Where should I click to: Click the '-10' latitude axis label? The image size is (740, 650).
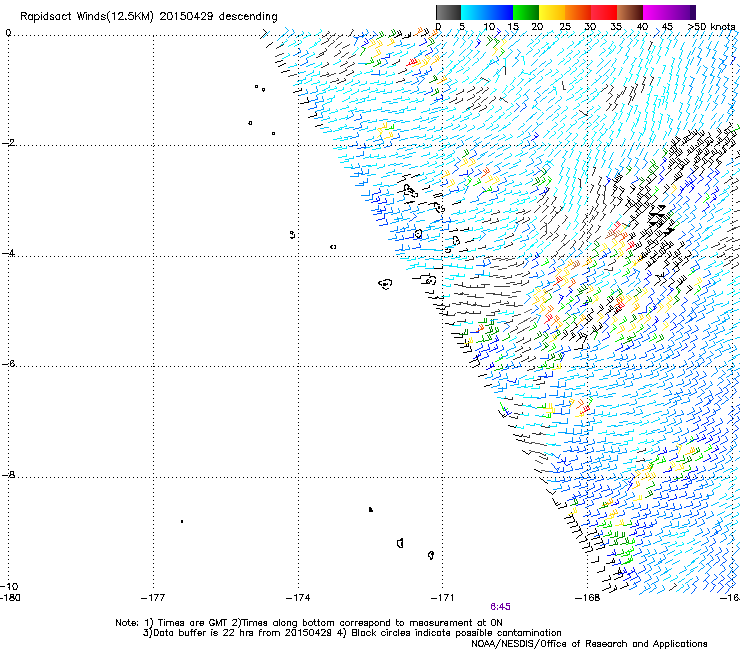(x=9, y=586)
